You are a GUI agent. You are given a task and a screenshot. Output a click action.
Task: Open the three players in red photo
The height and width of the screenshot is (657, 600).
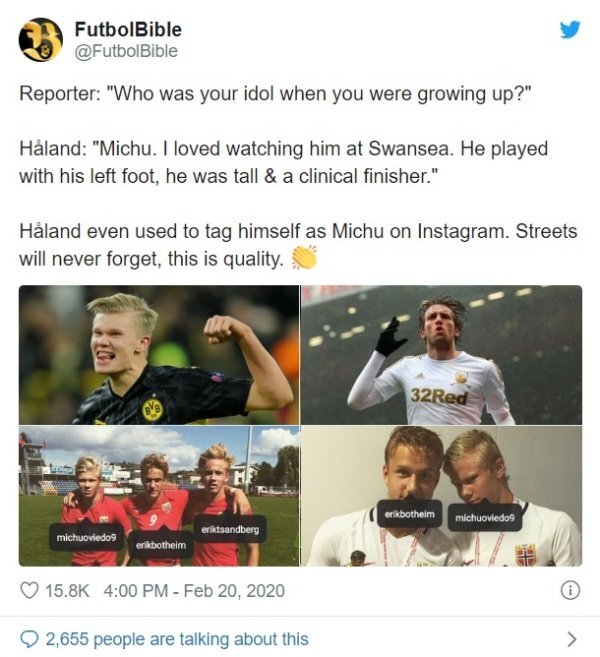(x=159, y=496)
